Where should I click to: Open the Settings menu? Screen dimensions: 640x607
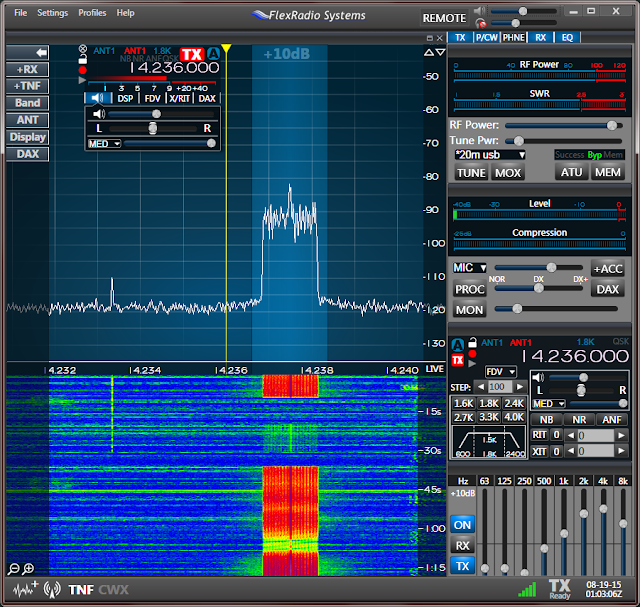click(x=53, y=13)
